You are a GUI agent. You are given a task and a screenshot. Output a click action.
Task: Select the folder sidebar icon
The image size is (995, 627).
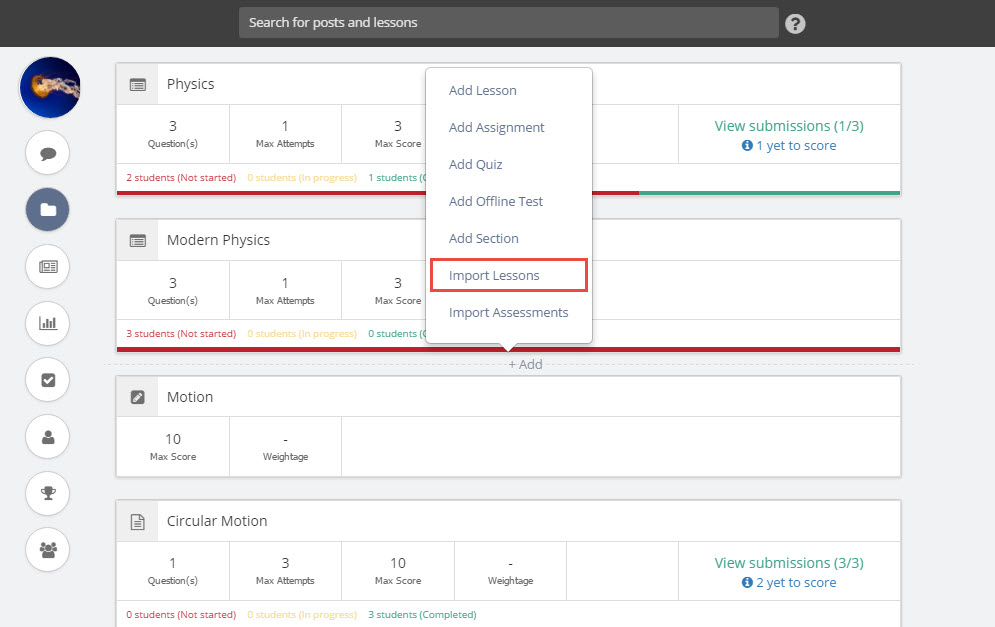(48, 209)
